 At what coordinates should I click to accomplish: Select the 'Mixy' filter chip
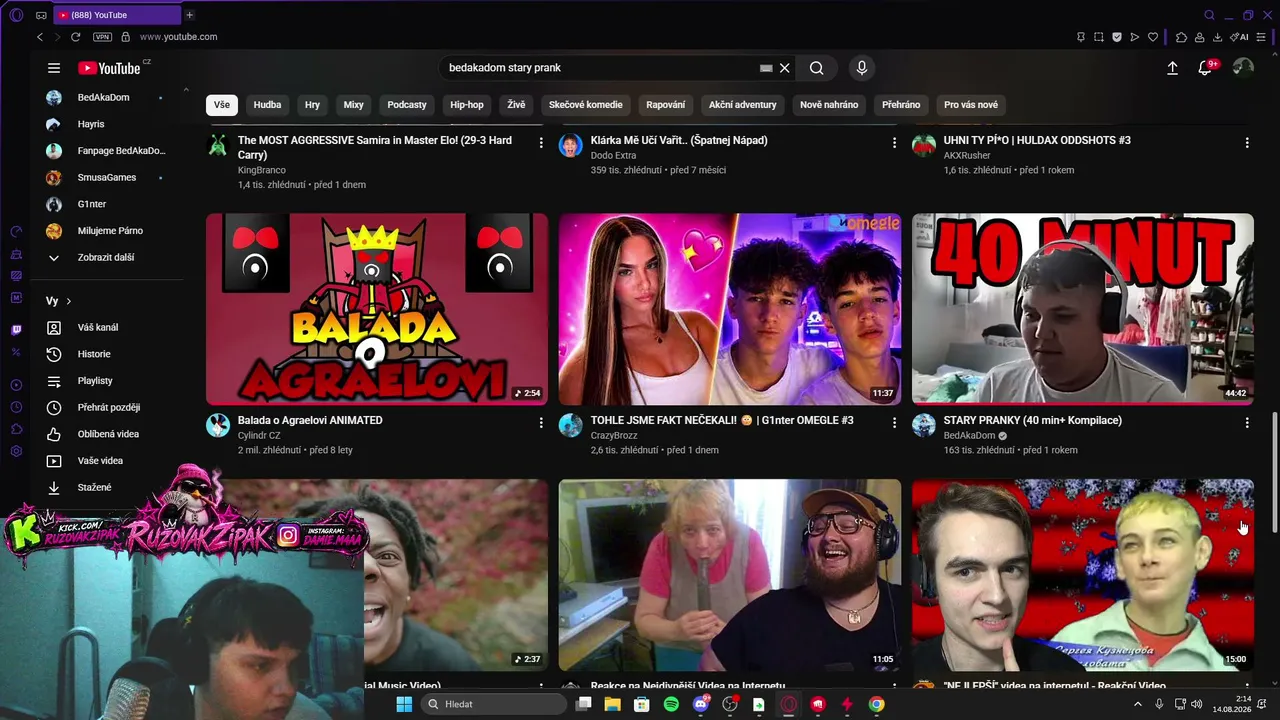(353, 105)
